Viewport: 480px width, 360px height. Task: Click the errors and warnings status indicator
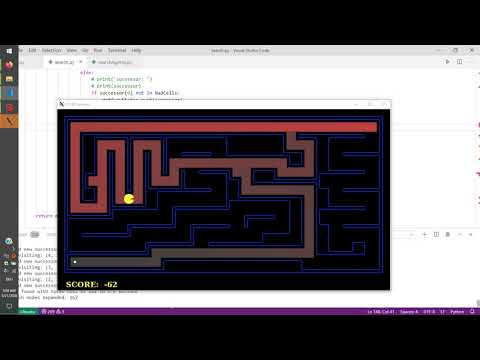click(53, 312)
